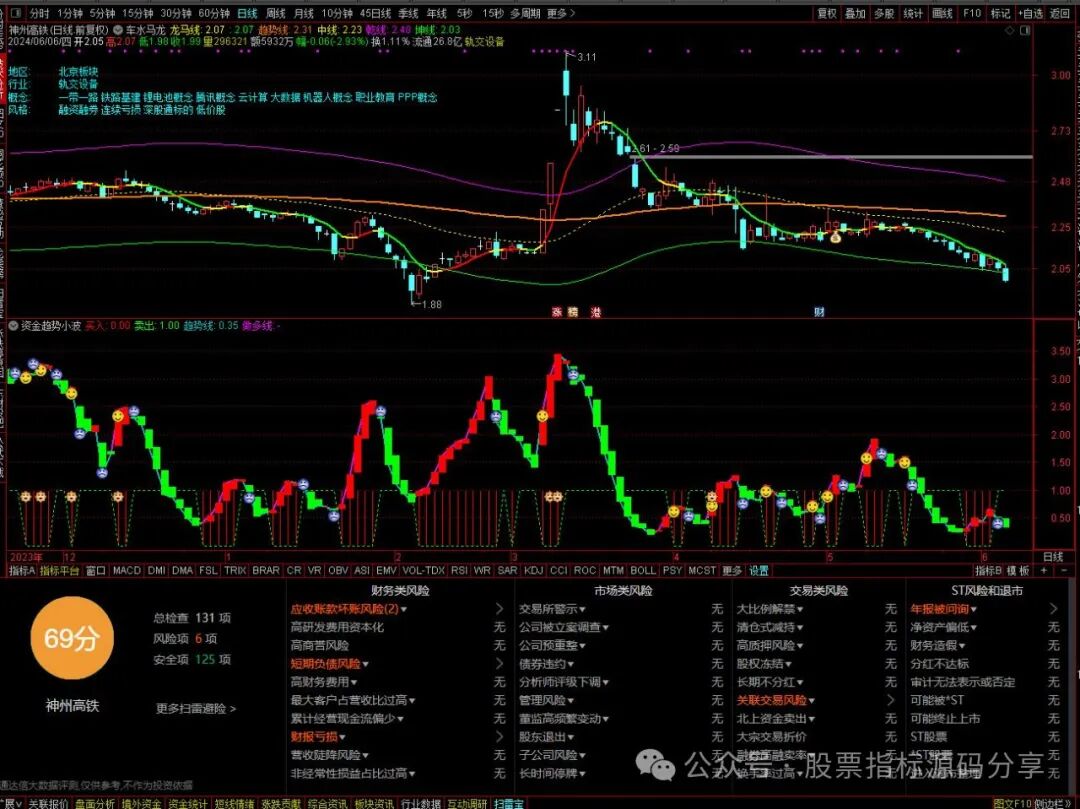Expand the 大比例解禁 dropdown
This screenshot has width=1080, height=809.
pyautogui.click(x=800, y=609)
